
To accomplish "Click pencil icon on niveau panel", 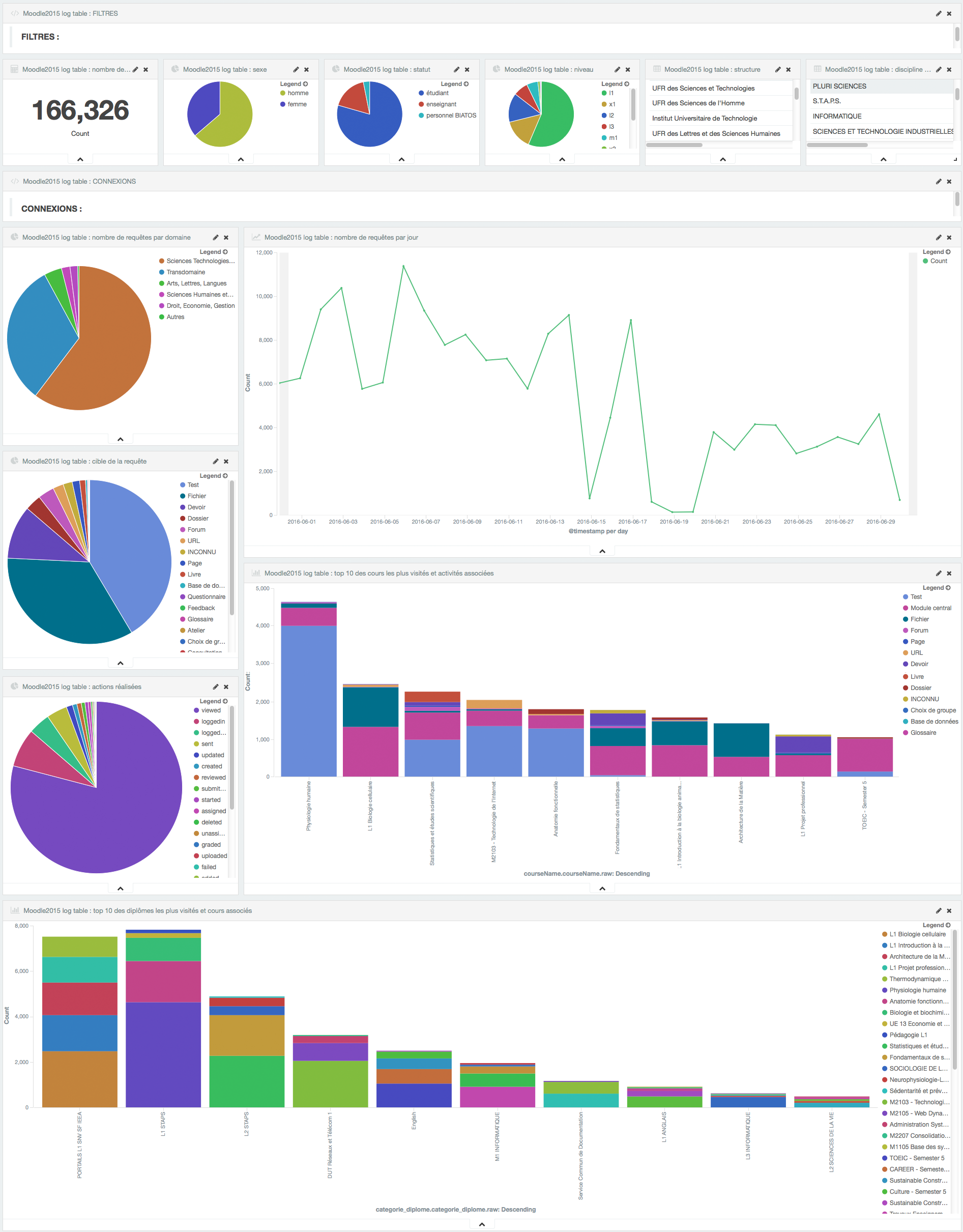I will 618,69.
